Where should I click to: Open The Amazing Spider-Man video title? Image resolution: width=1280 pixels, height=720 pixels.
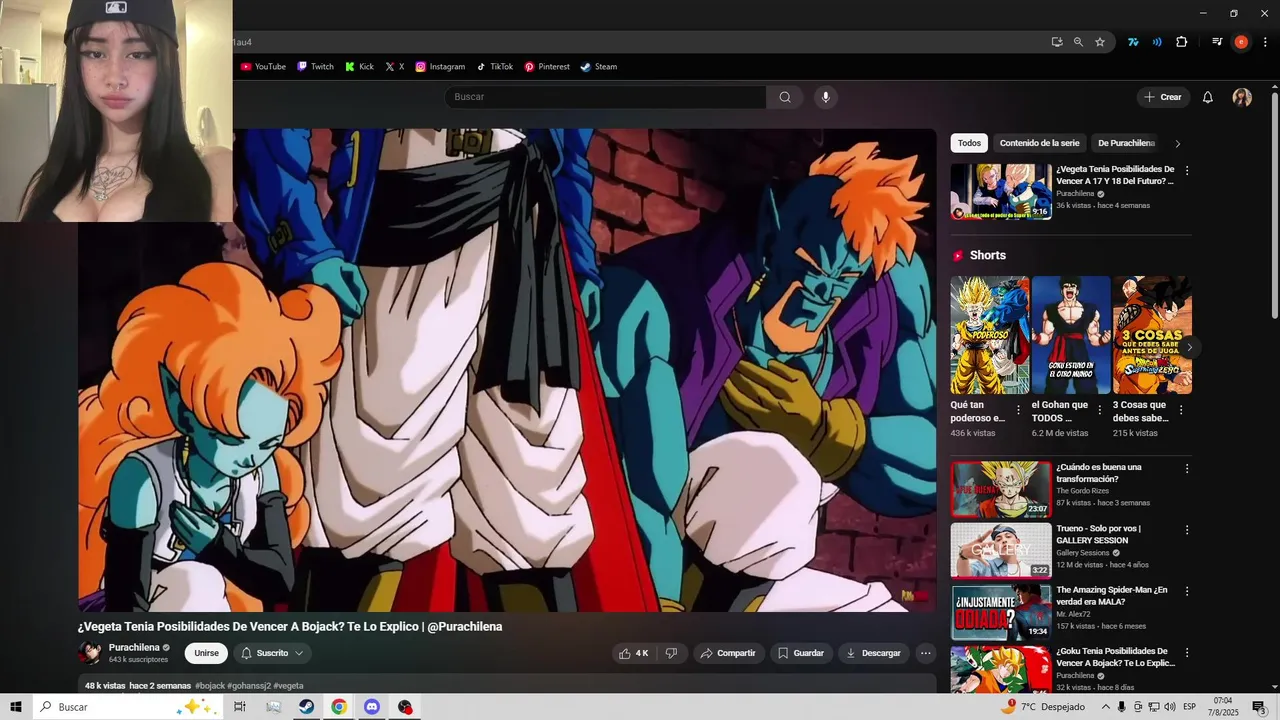1111,596
